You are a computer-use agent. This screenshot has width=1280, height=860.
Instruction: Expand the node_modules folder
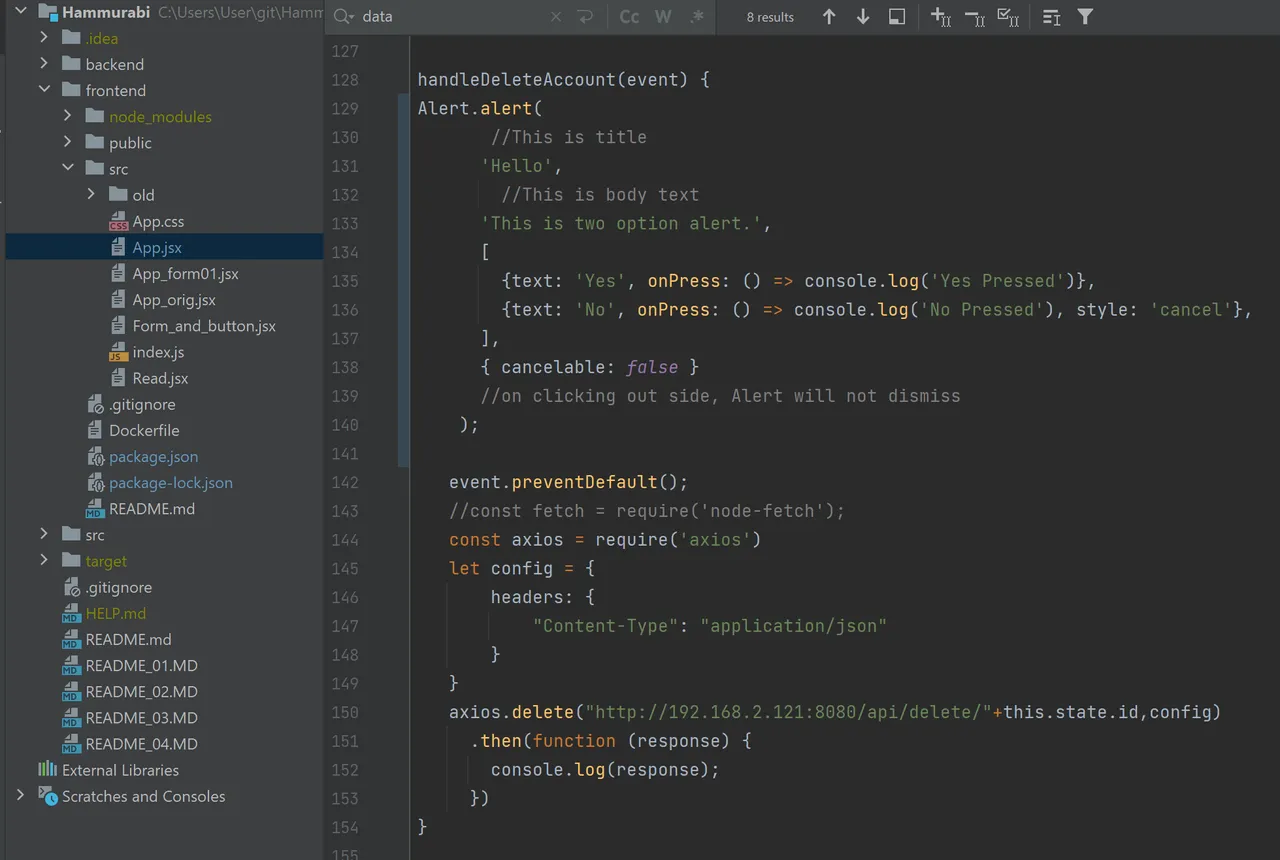pyautogui.click(x=67, y=116)
